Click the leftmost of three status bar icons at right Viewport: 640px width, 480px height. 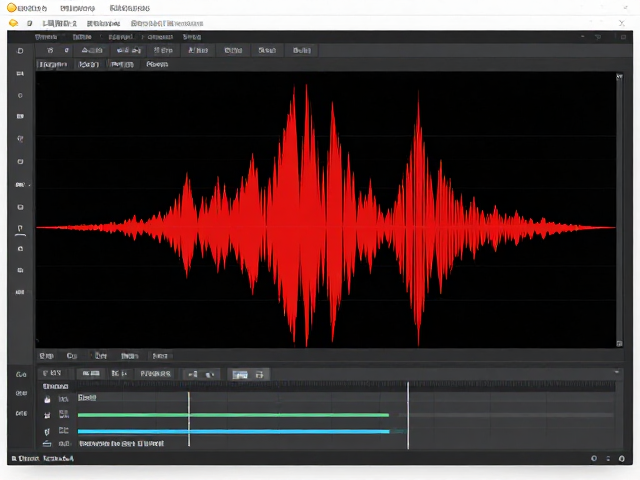pos(594,458)
